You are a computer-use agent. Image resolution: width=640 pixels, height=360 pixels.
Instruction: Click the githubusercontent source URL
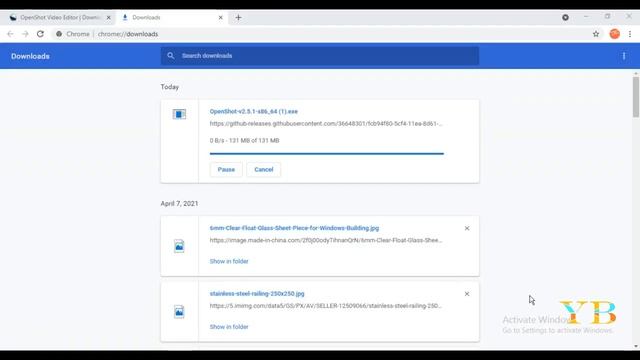326,124
